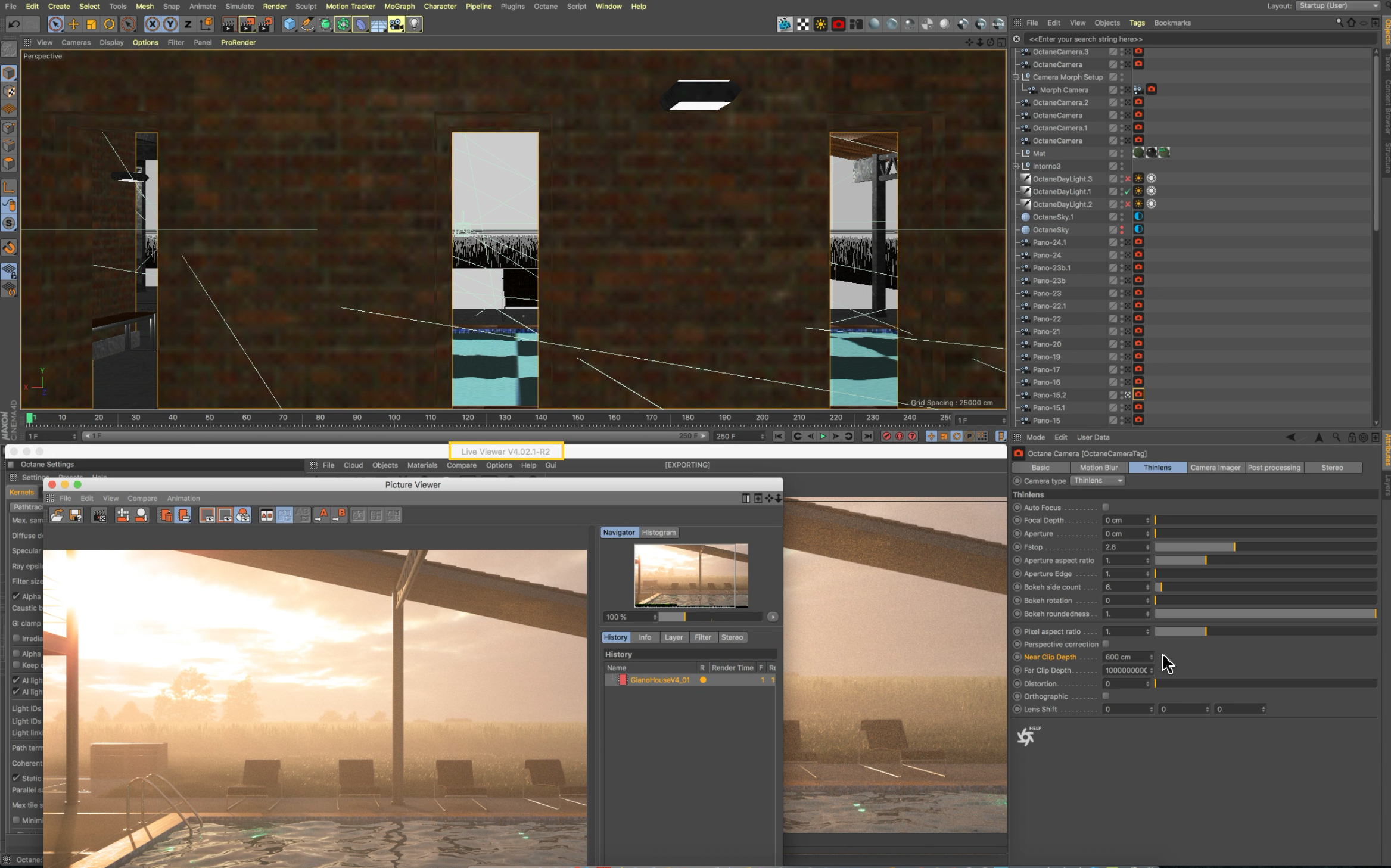Select the Rotate tool
The image size is (1391, 868).
(x=109, y=24)
